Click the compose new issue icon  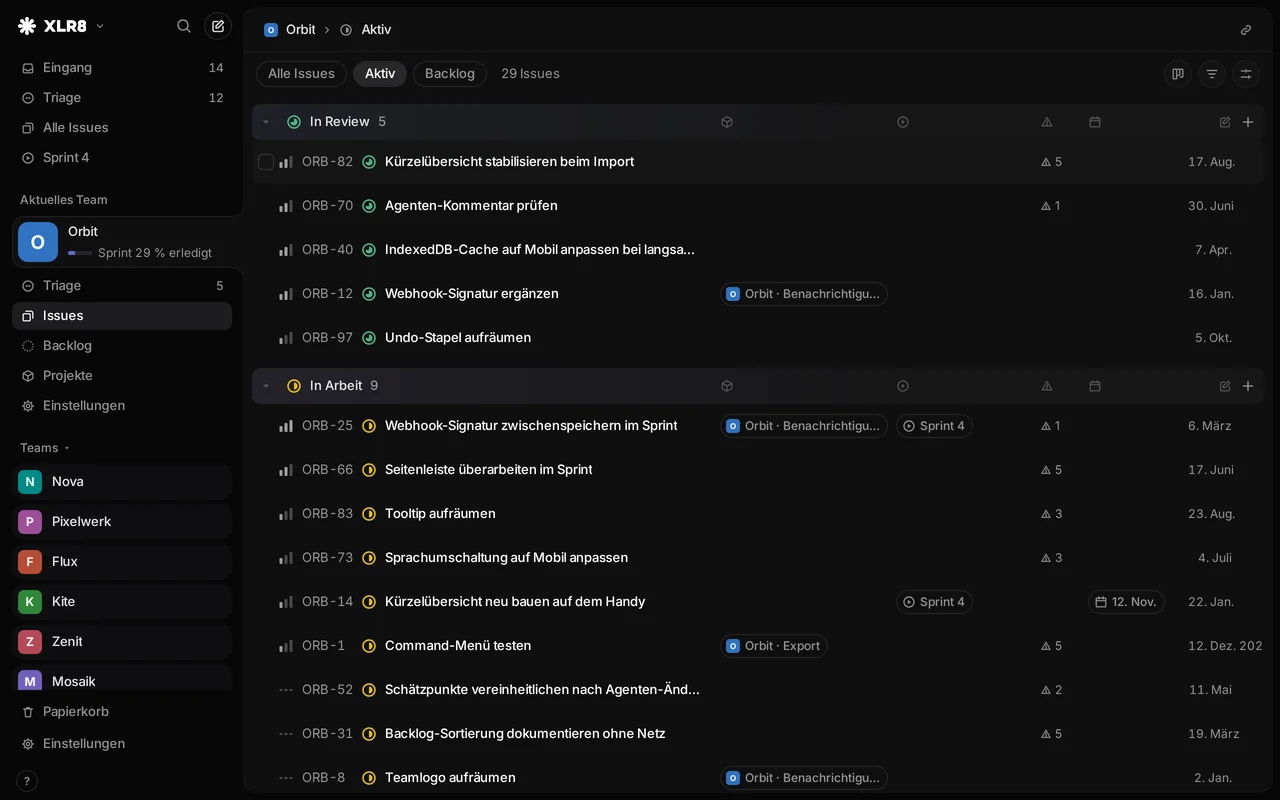pos(218,26)
